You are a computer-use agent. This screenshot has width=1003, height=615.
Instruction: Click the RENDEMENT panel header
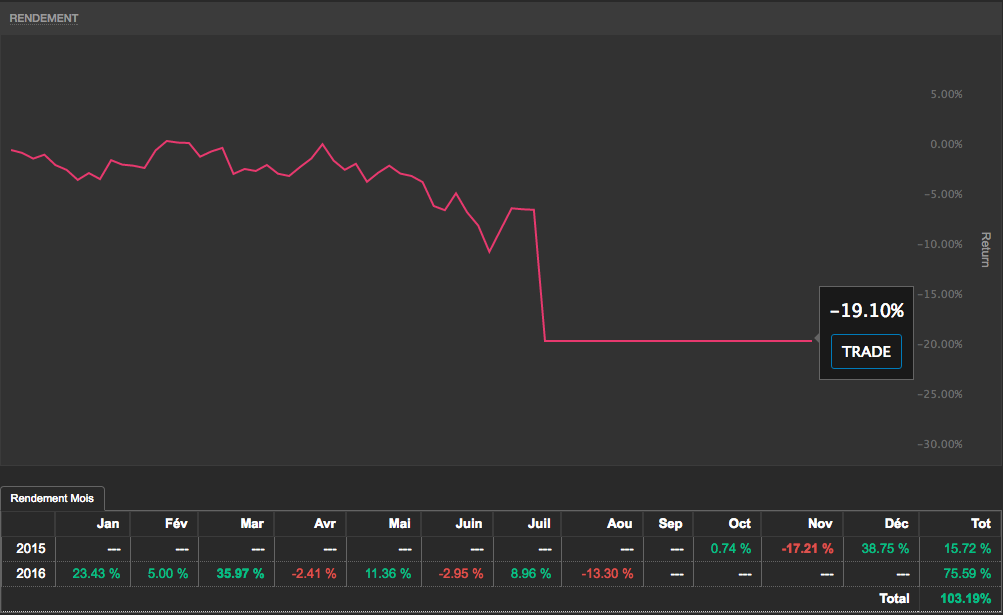coord(44,18)
